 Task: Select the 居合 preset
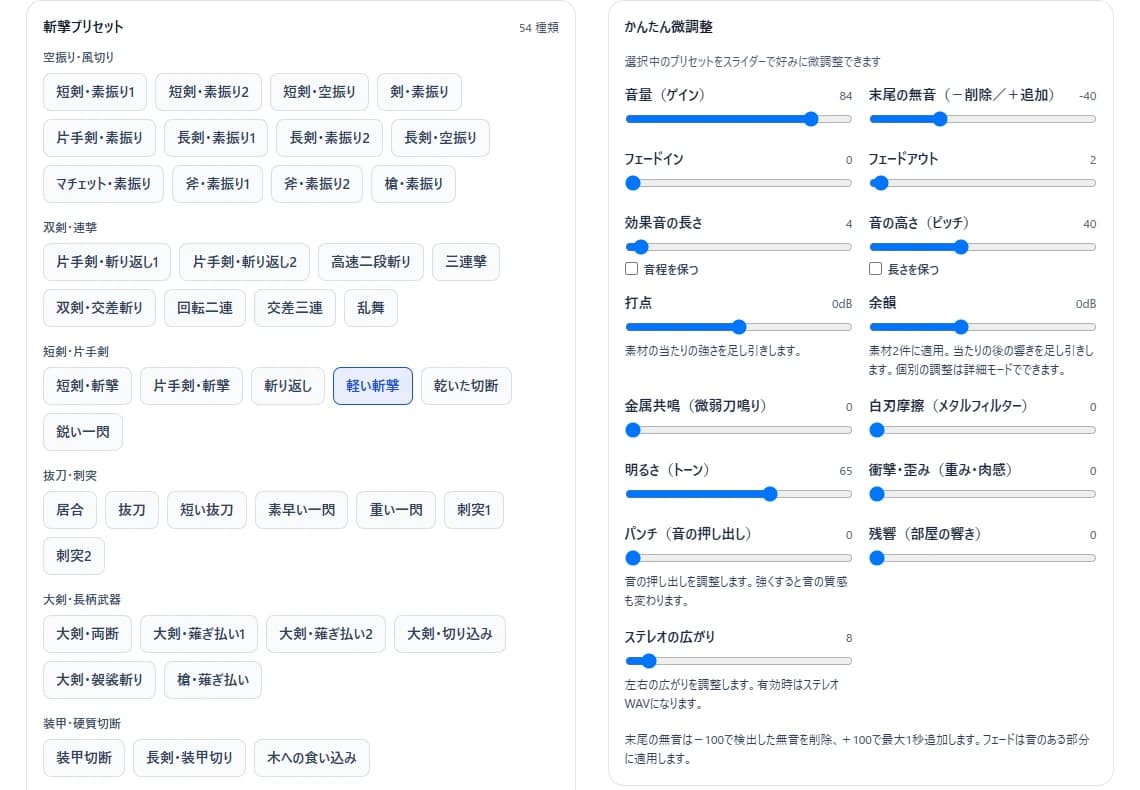[70, 509]
